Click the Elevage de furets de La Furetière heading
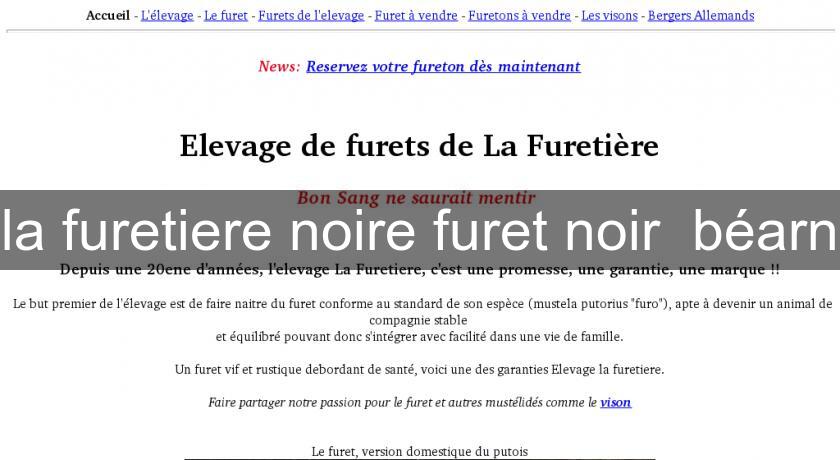 pos(419,146)
